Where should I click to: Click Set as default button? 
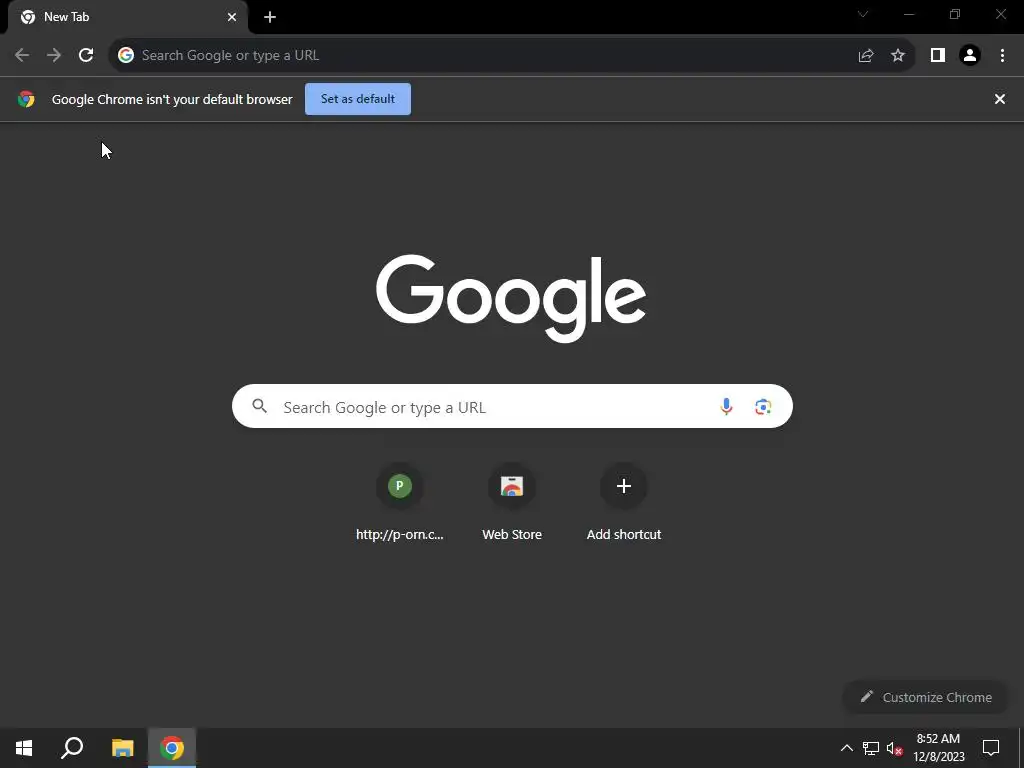point(358,99)
